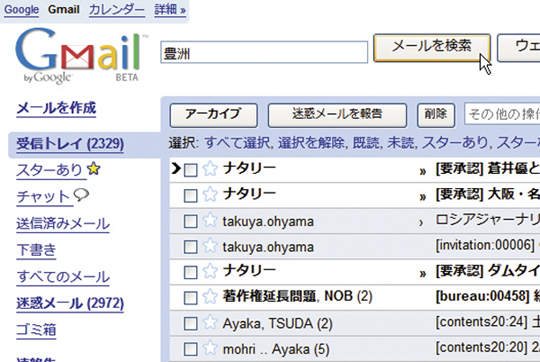Select Gmail in the top bar
Image resolution: width=540 pixels, height=362 pixels.
pyautogui.click(x=64, y=9)
